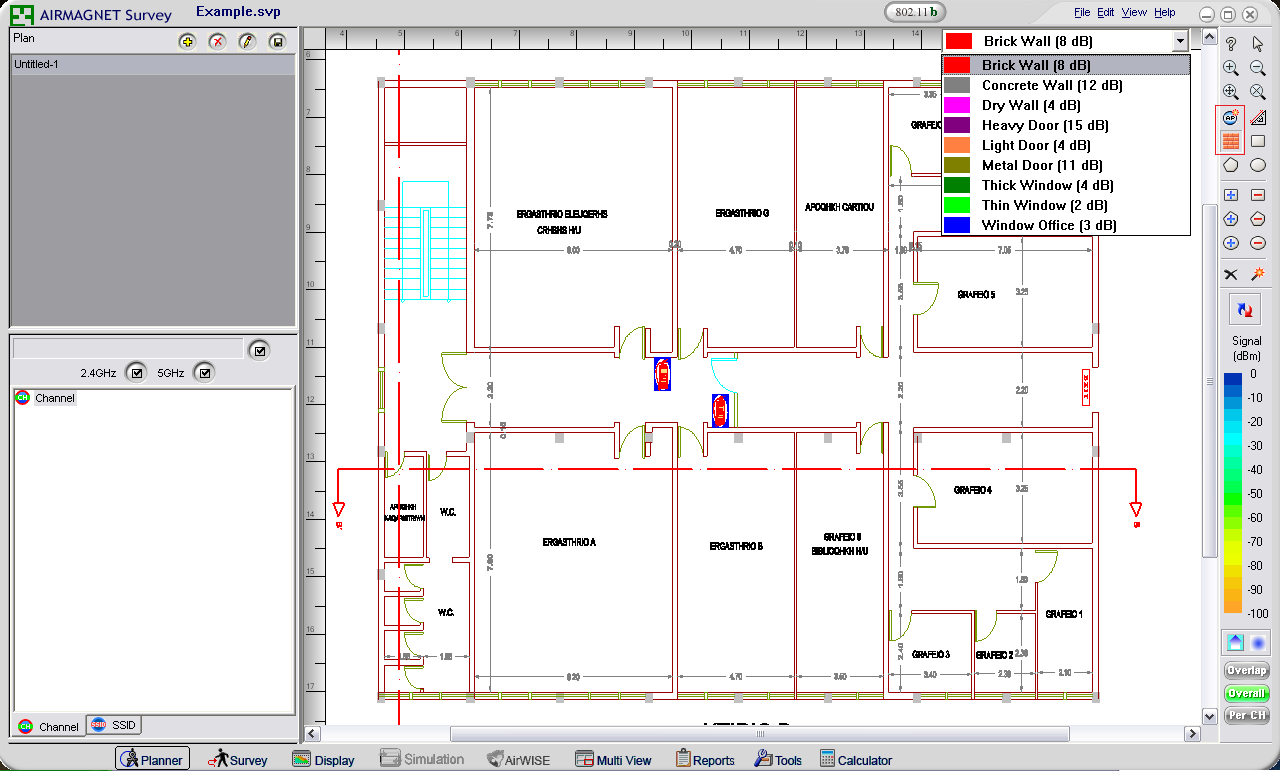Open the AirWISE tab

518,760
